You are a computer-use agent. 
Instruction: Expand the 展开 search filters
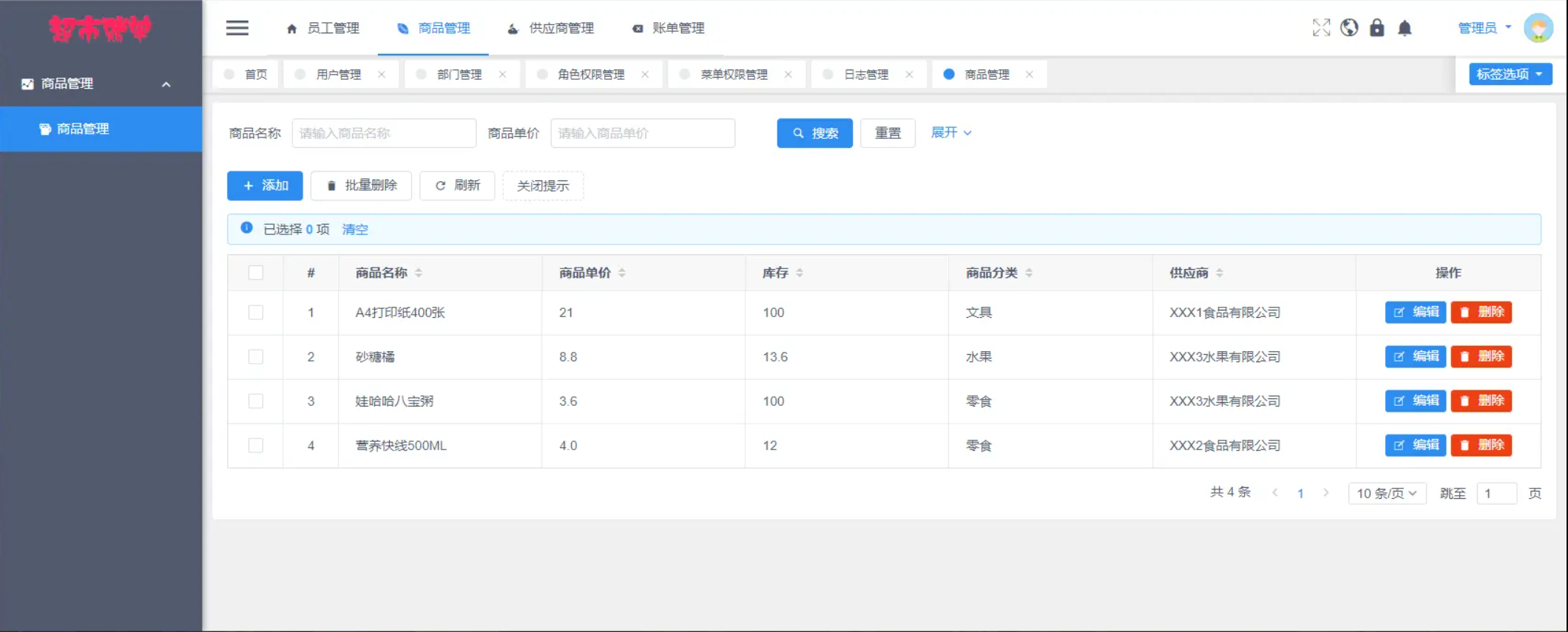point(950,132)
